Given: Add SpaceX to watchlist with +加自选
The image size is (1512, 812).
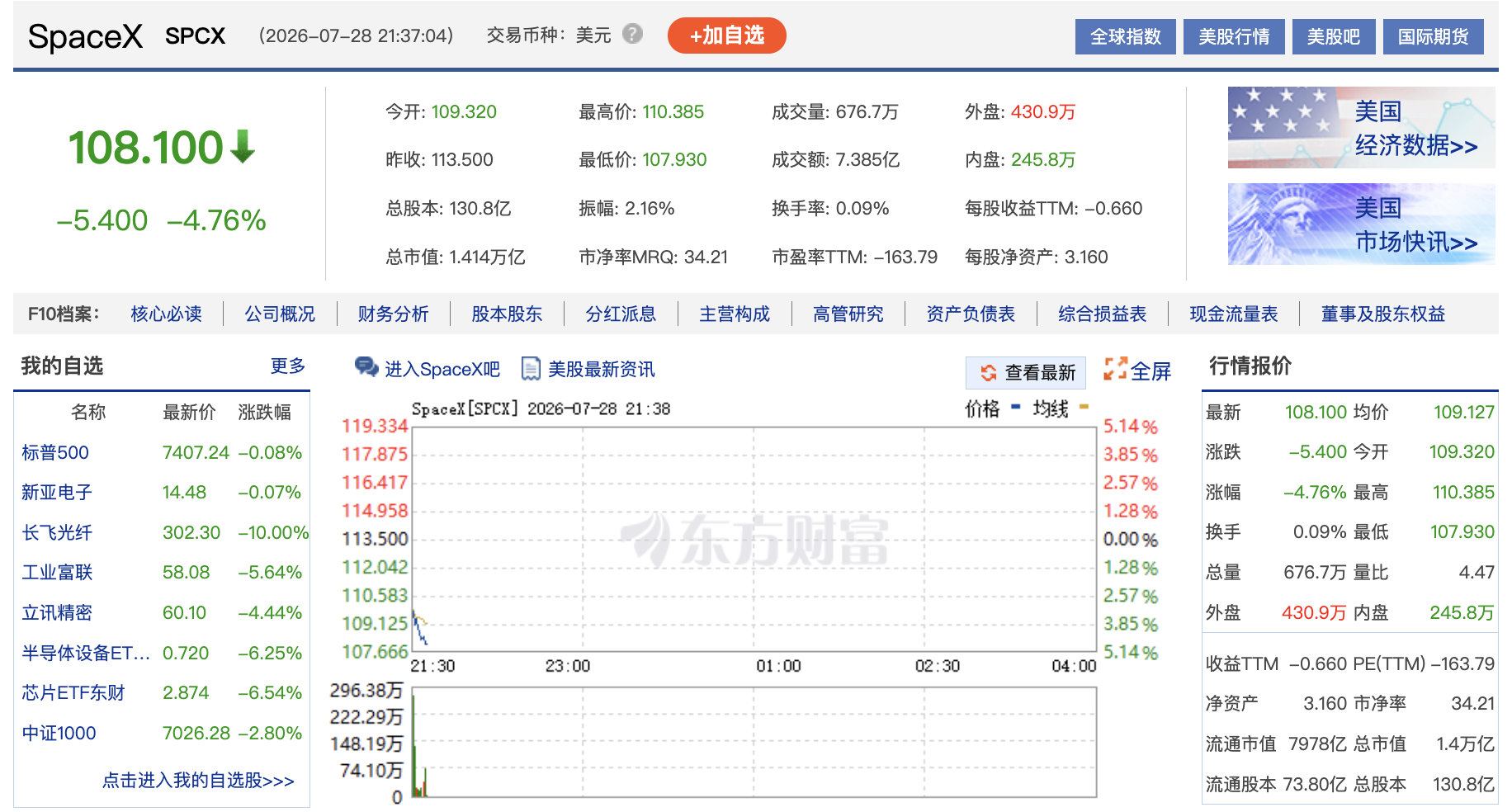Looking at the screenshot, I should coord(726,35).
